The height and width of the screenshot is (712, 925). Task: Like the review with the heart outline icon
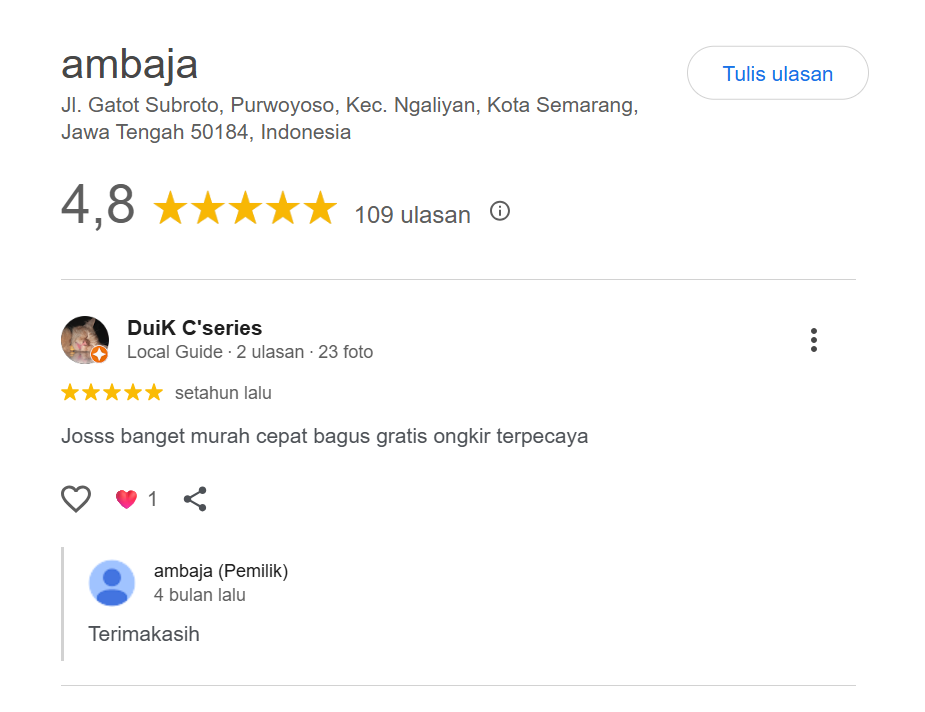(76, 499)
